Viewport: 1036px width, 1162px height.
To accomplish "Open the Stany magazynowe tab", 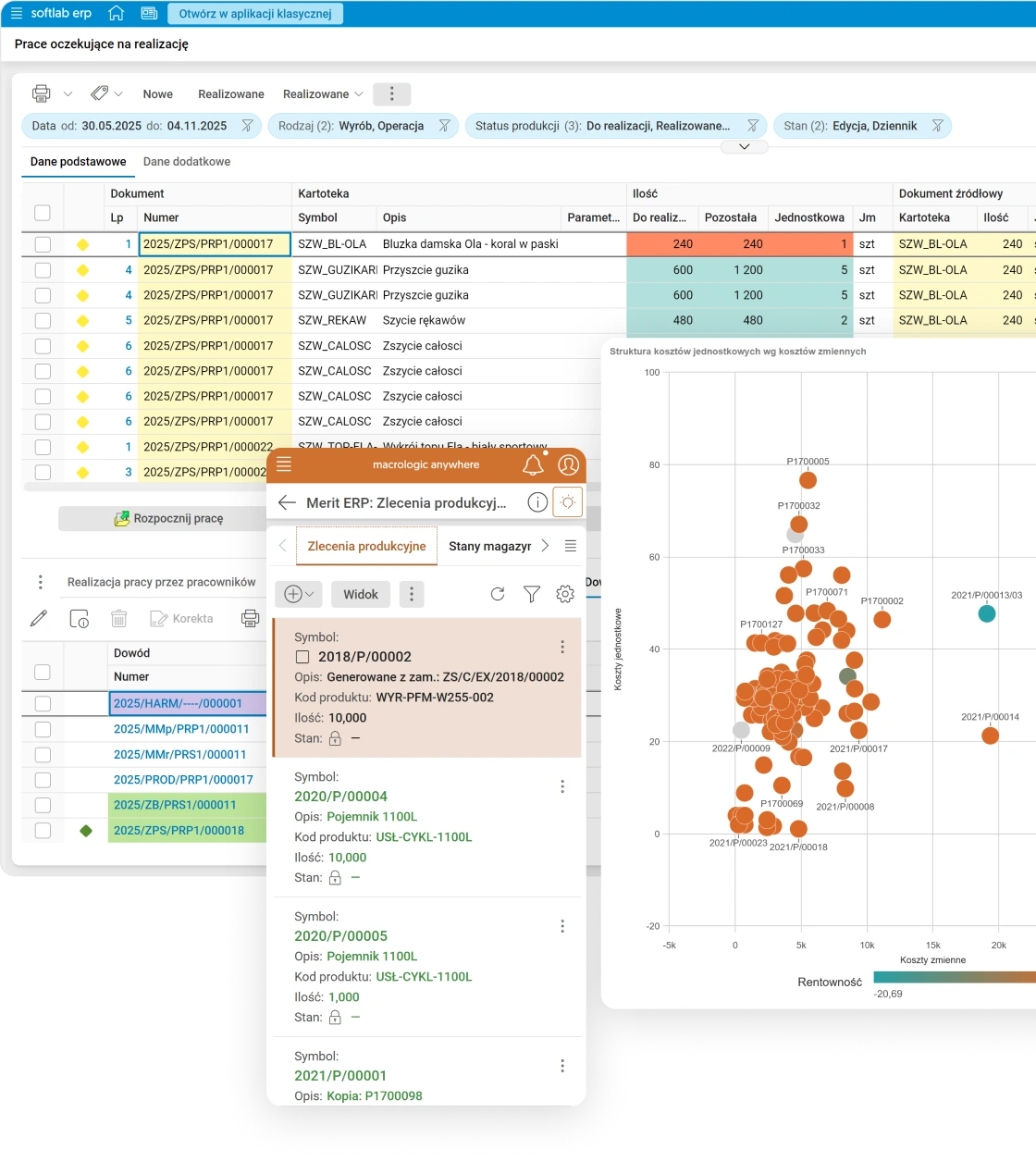I will 489,546.
